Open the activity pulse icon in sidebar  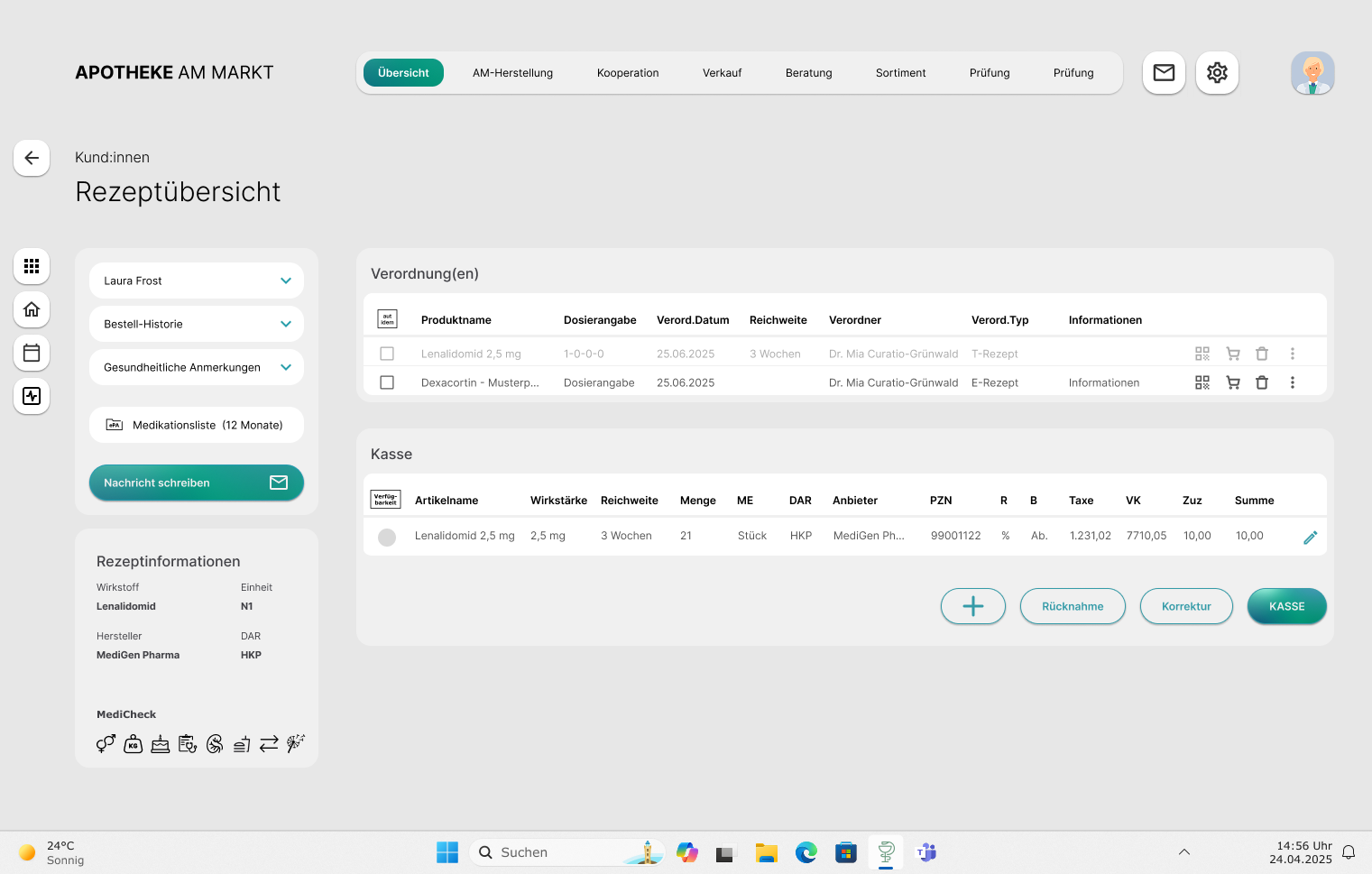click(32, 396)
